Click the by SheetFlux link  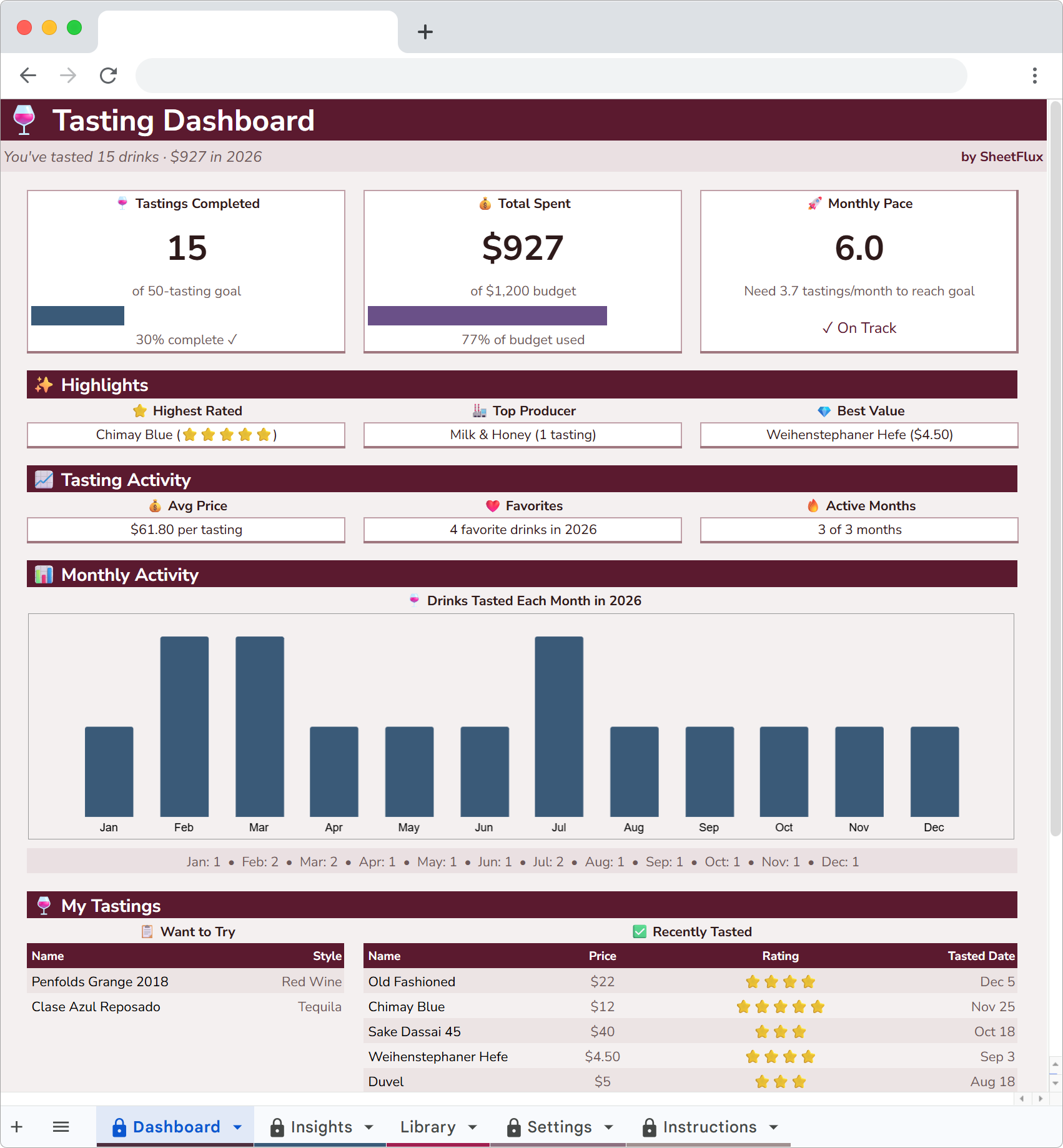coord(1001,157)
